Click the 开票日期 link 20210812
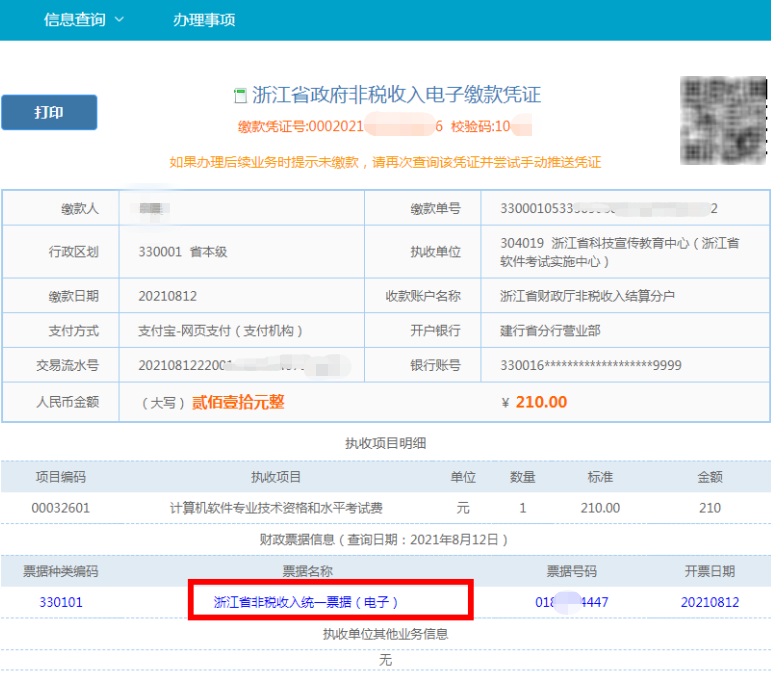 click(x=710, y=602)
